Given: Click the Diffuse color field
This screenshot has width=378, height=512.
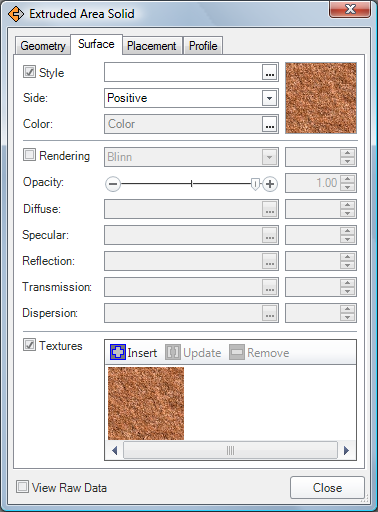Looking at the screenshot, I should tap(183, 209).
